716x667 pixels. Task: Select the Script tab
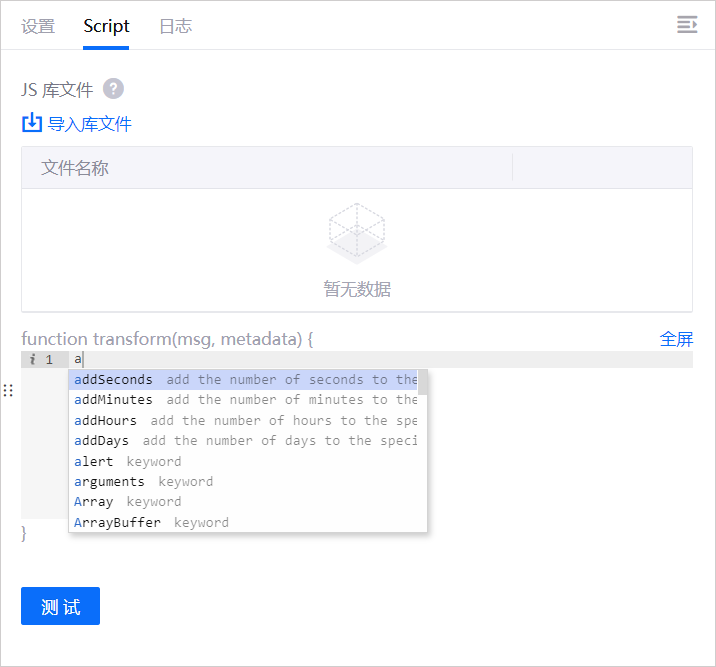[106, 26]
